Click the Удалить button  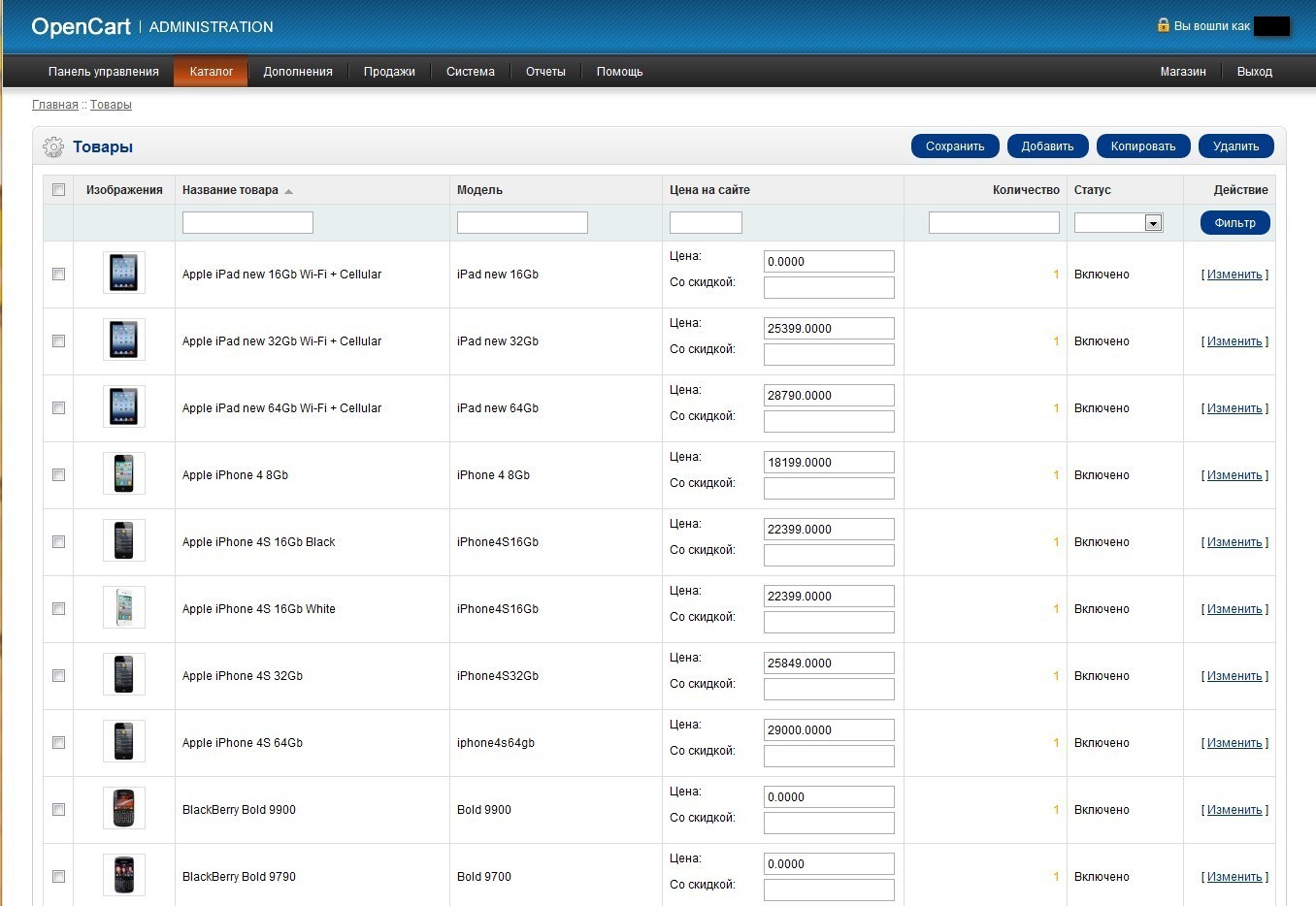coord(1236,146)
